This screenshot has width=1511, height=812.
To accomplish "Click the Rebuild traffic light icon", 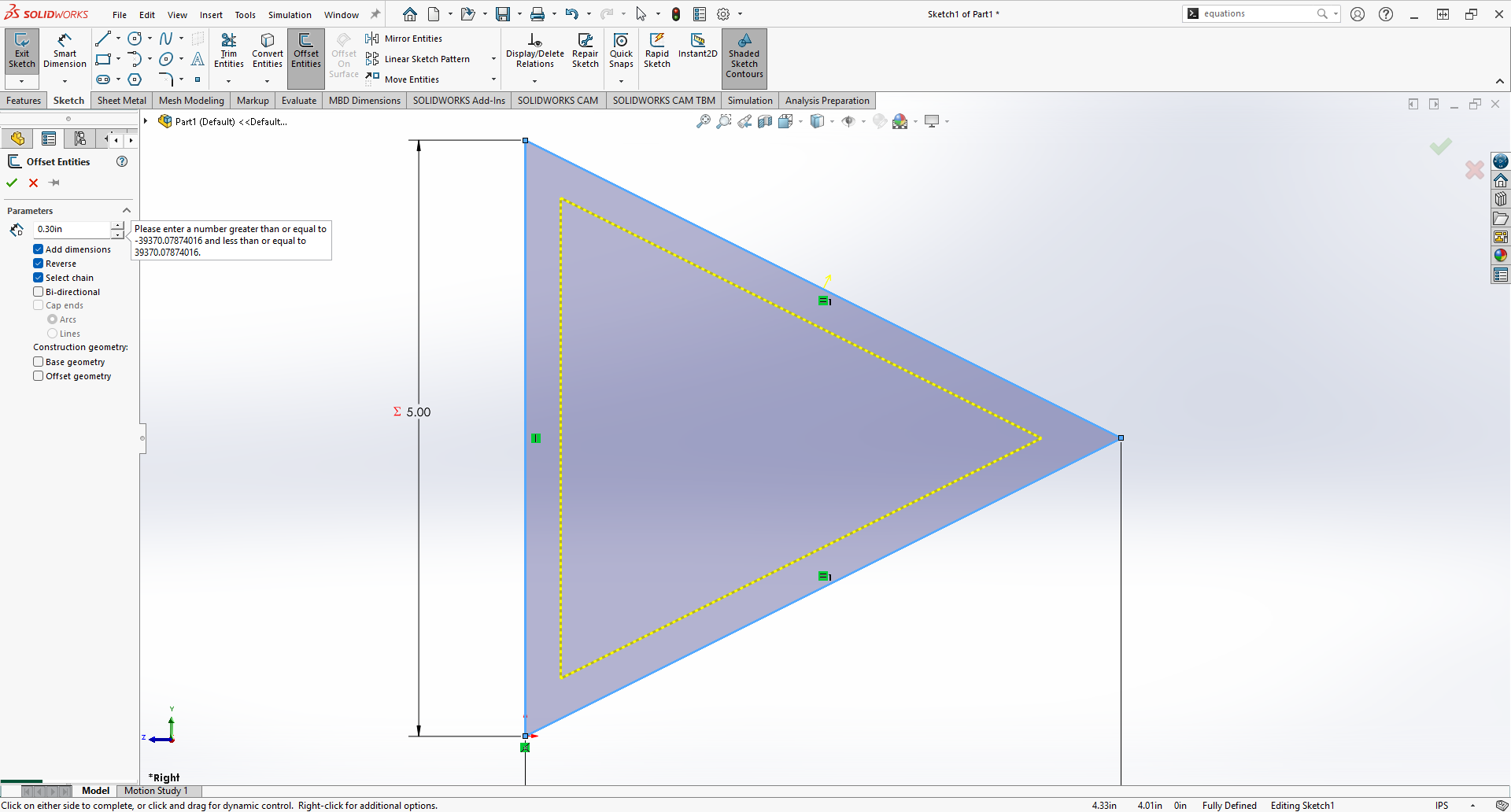I will click(676, 14).
